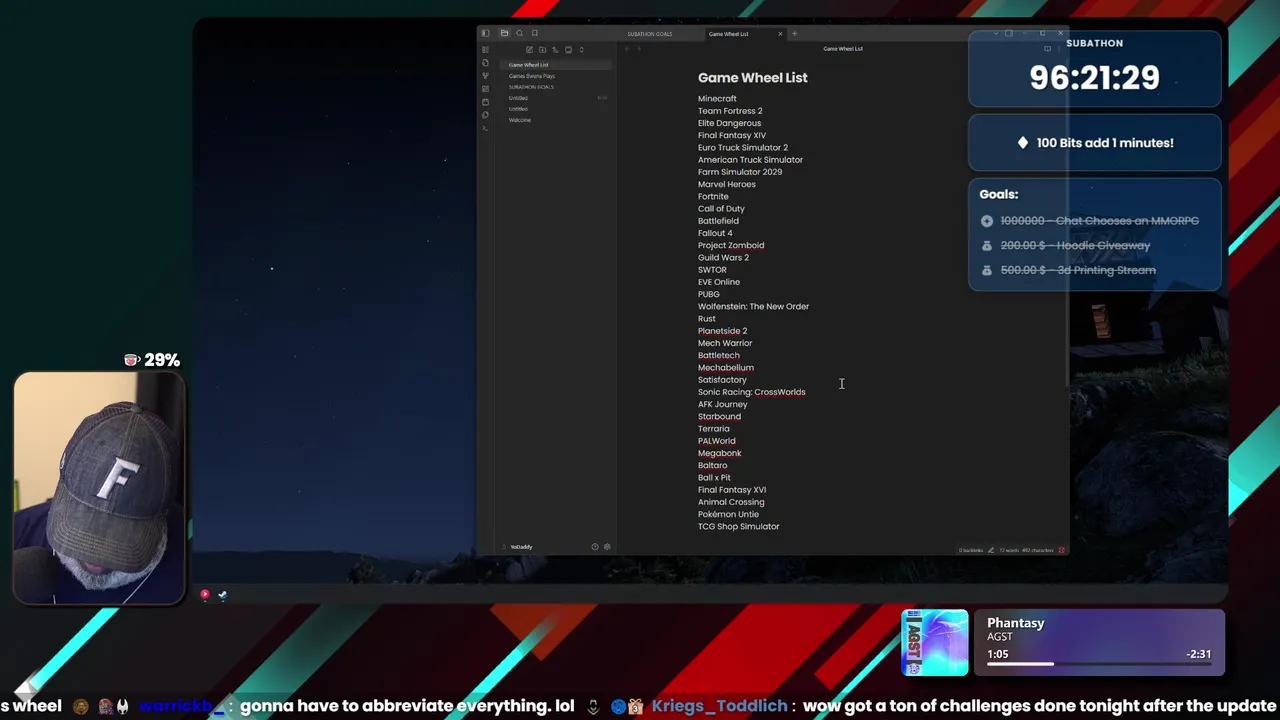1280x720 pixels.
Task: Navigate back with the left arrow
Action: 627,49
